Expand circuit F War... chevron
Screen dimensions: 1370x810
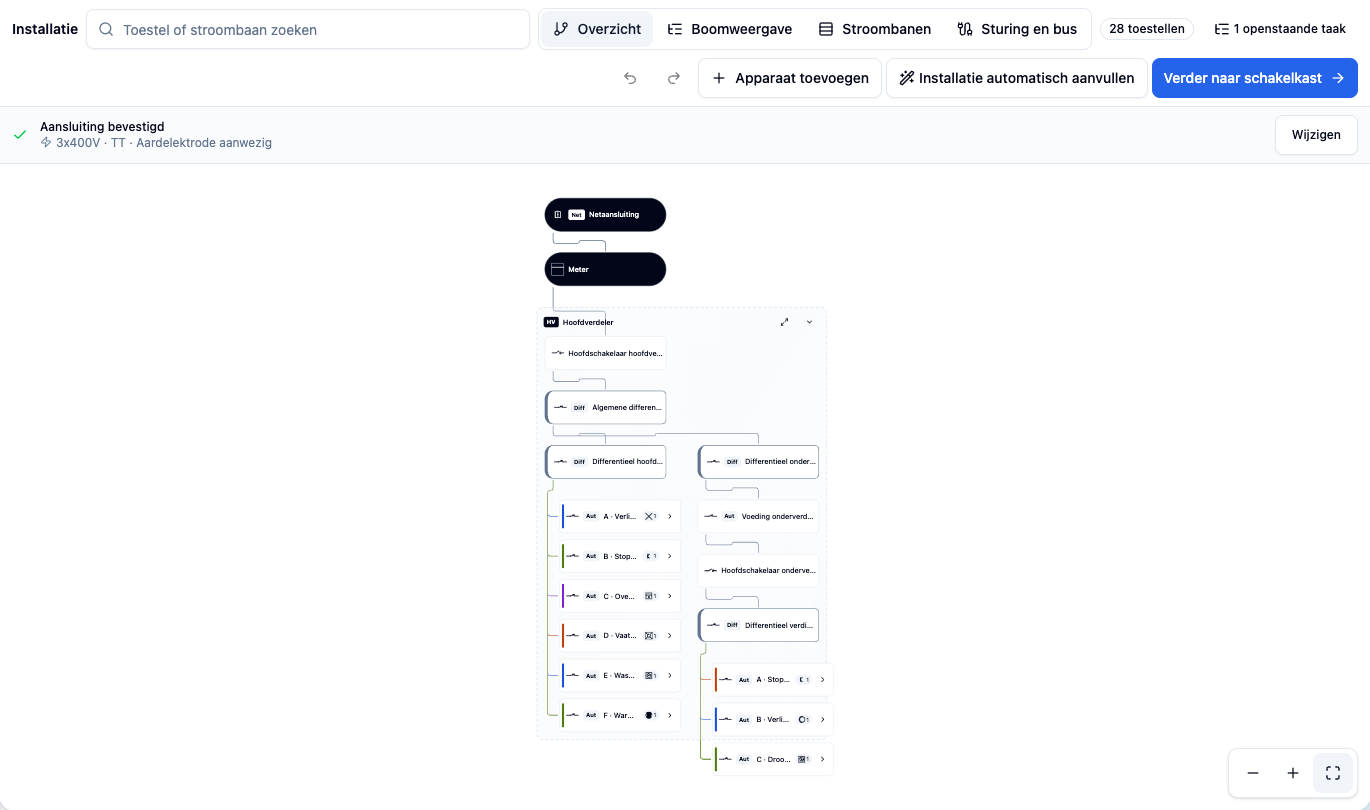(x=670, y=715)
